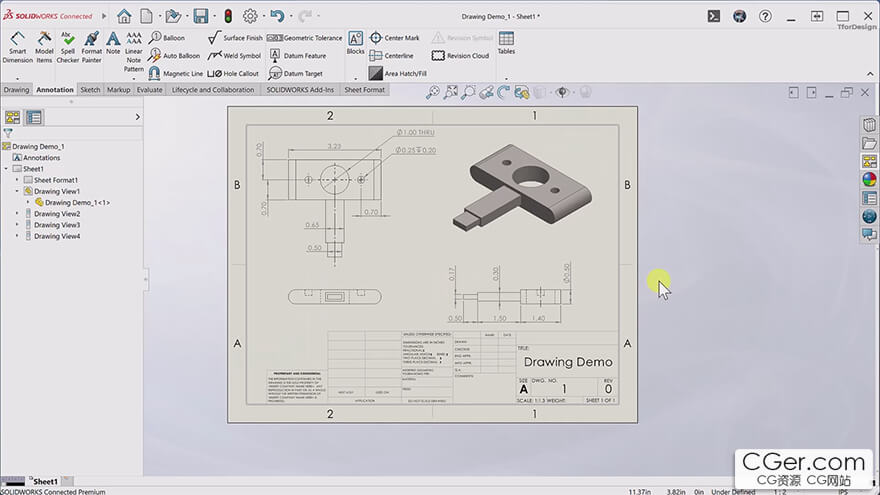Expand the Drawing View3 node

click(x=17, y=225)
